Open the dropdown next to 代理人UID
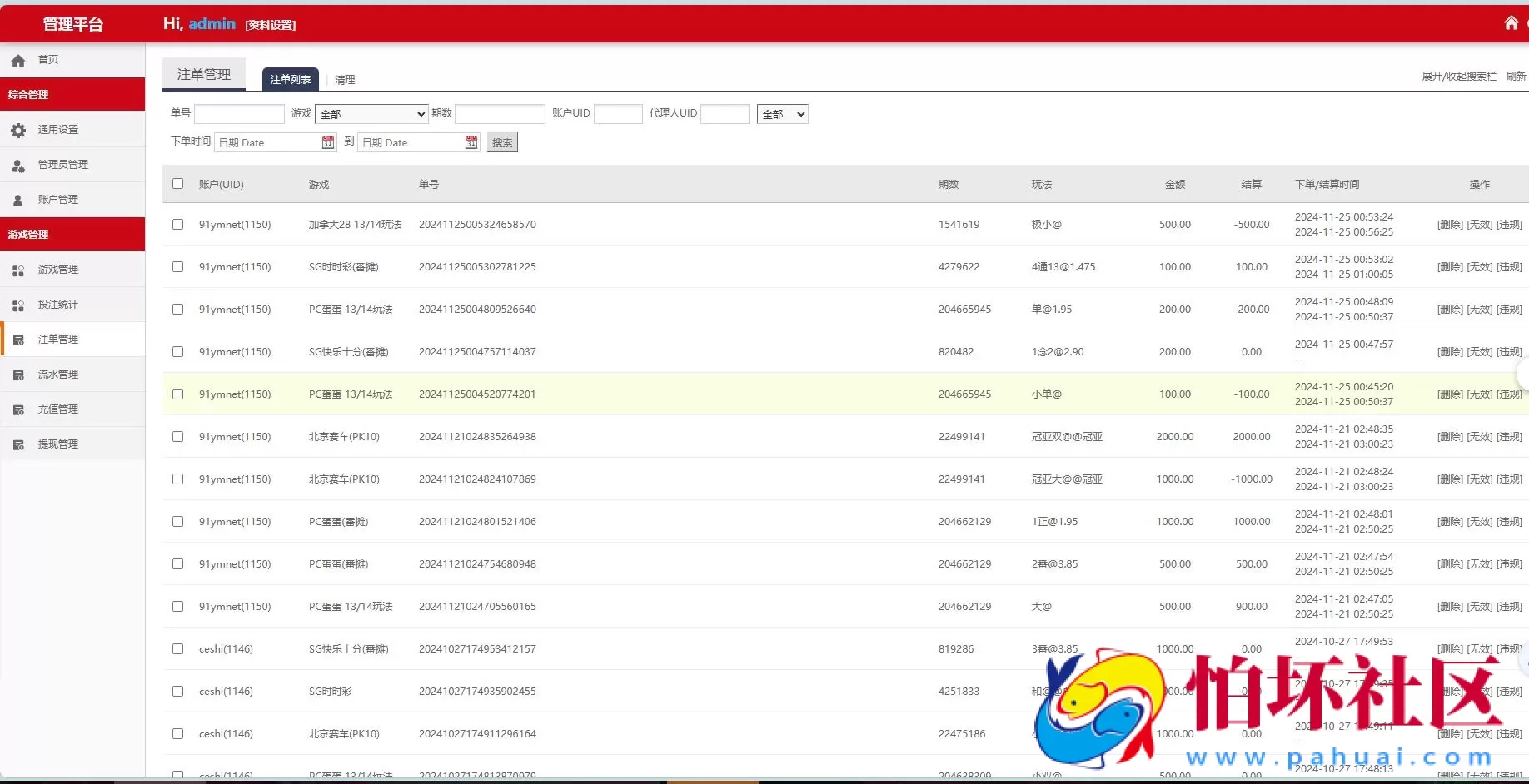This screenshot has width=1529, height=784. click(x=781, y=113)
